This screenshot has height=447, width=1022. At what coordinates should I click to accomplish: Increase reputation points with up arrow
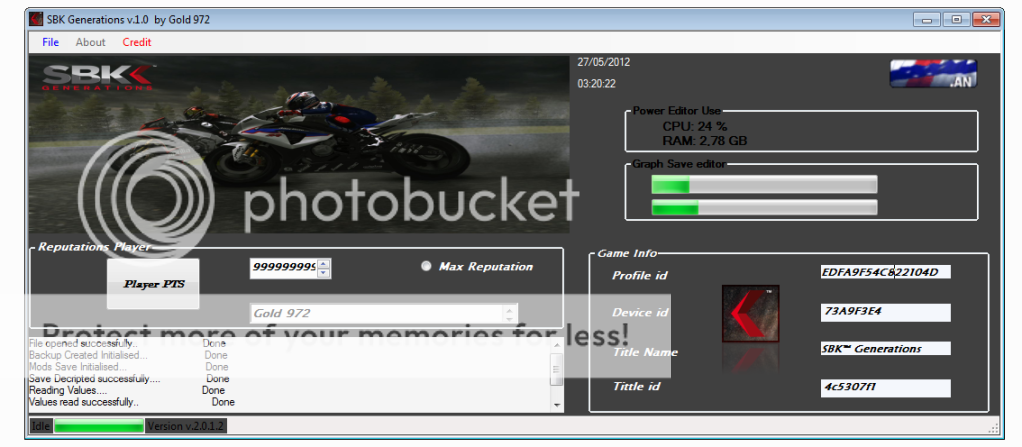click(x=324, y=263)
